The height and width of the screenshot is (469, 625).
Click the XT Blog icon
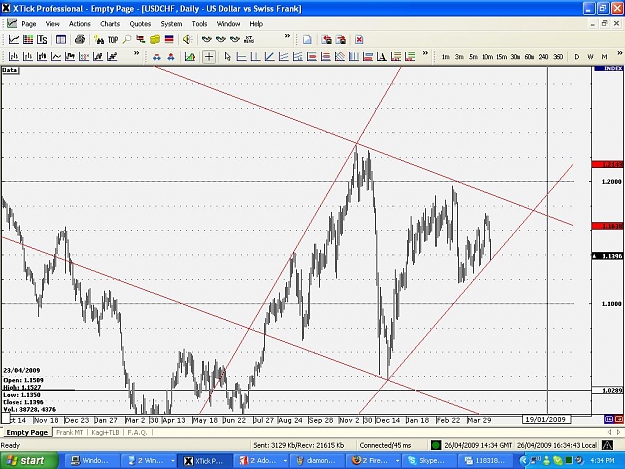point(249,39)
